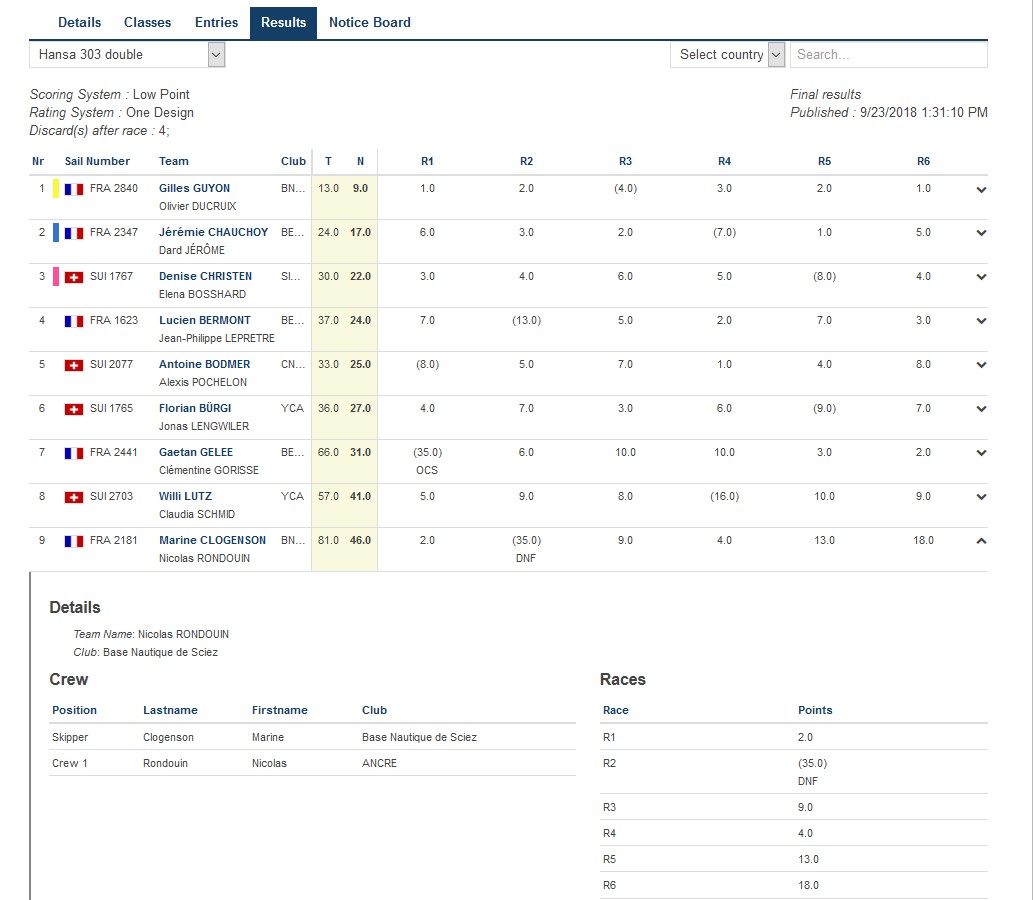Sort by the N net column header
Screen dimensions: 1033x900
(360, 161)
